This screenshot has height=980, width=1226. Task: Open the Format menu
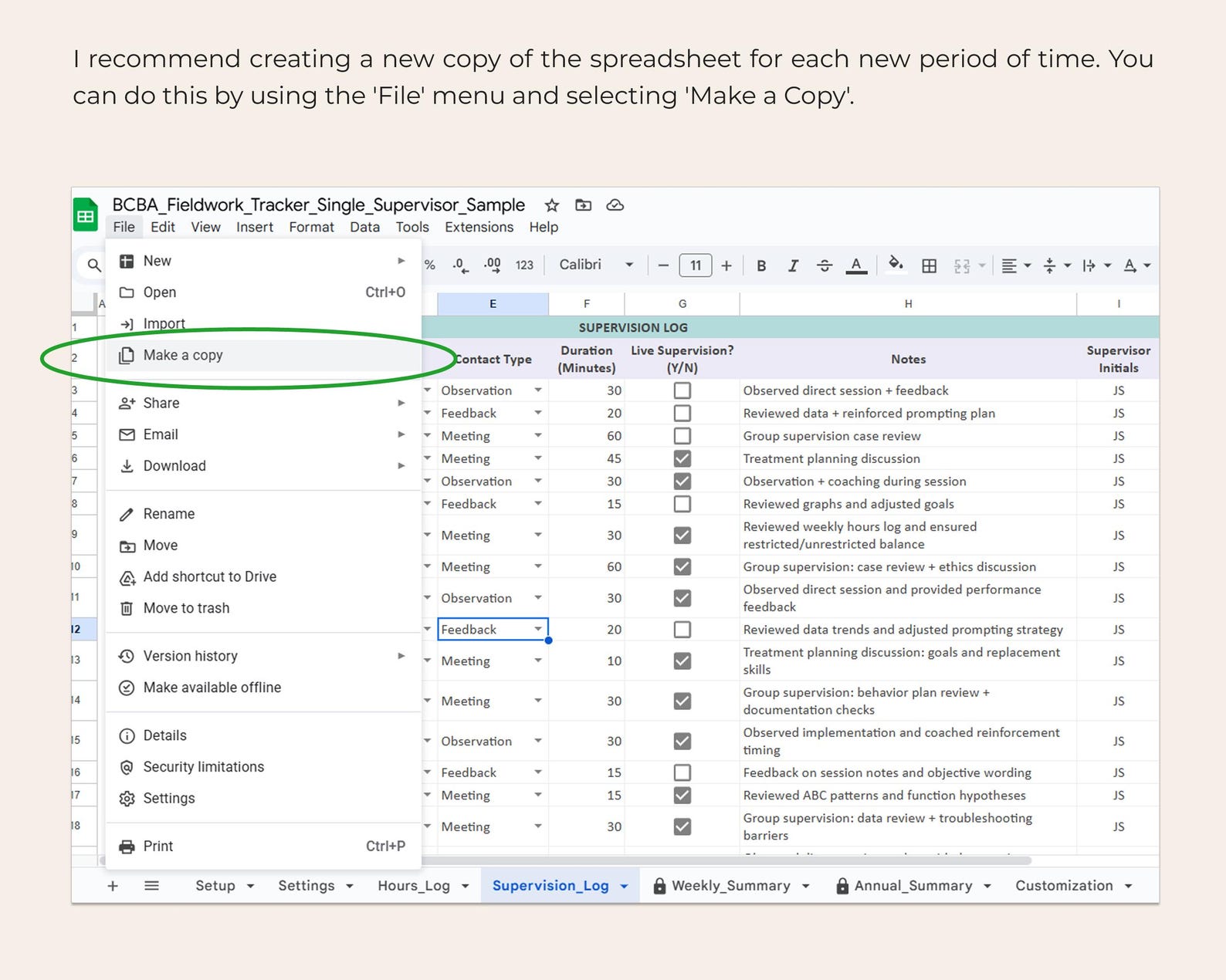point(311,227)
